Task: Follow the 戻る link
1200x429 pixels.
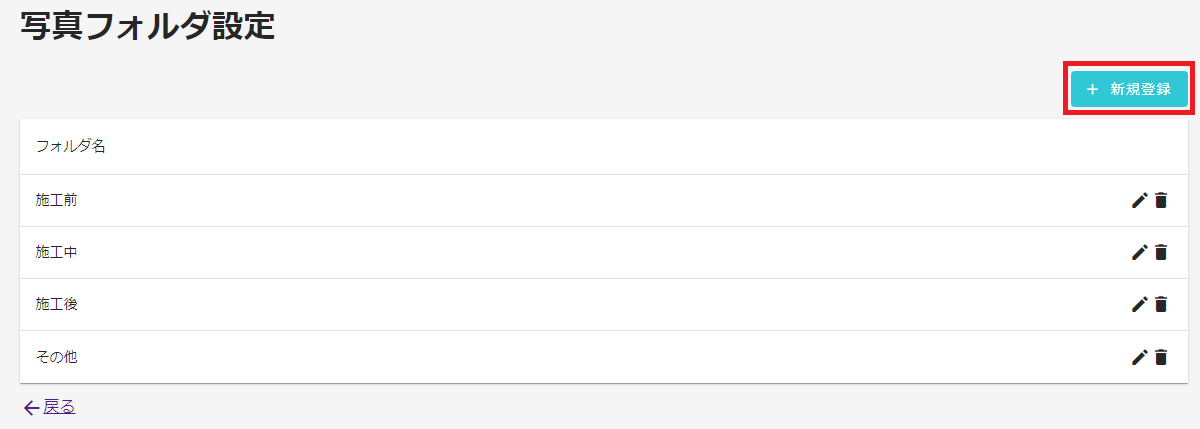Action: point(59,406)
